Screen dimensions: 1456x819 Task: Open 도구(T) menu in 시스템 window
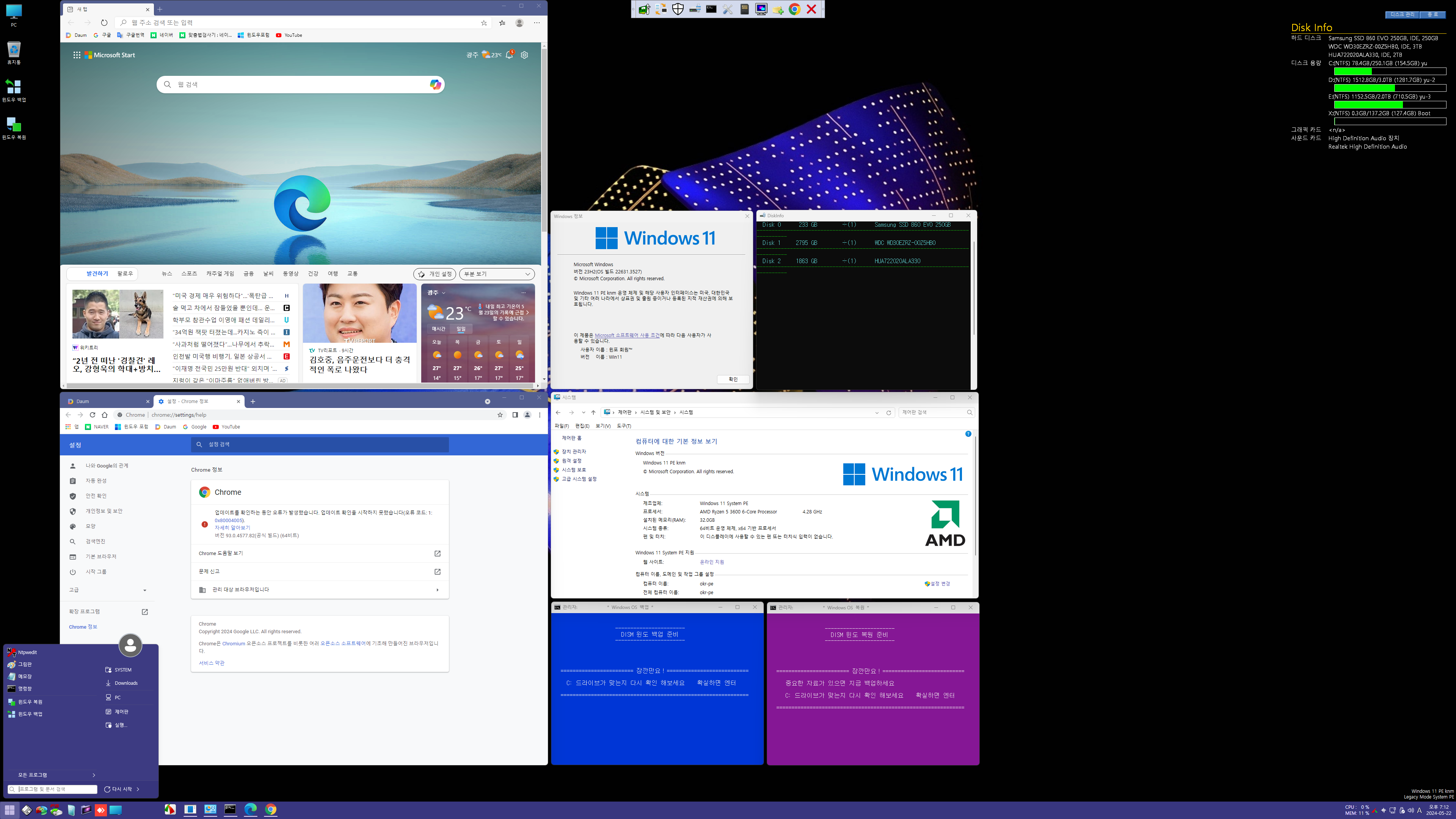tap(624, 426)
